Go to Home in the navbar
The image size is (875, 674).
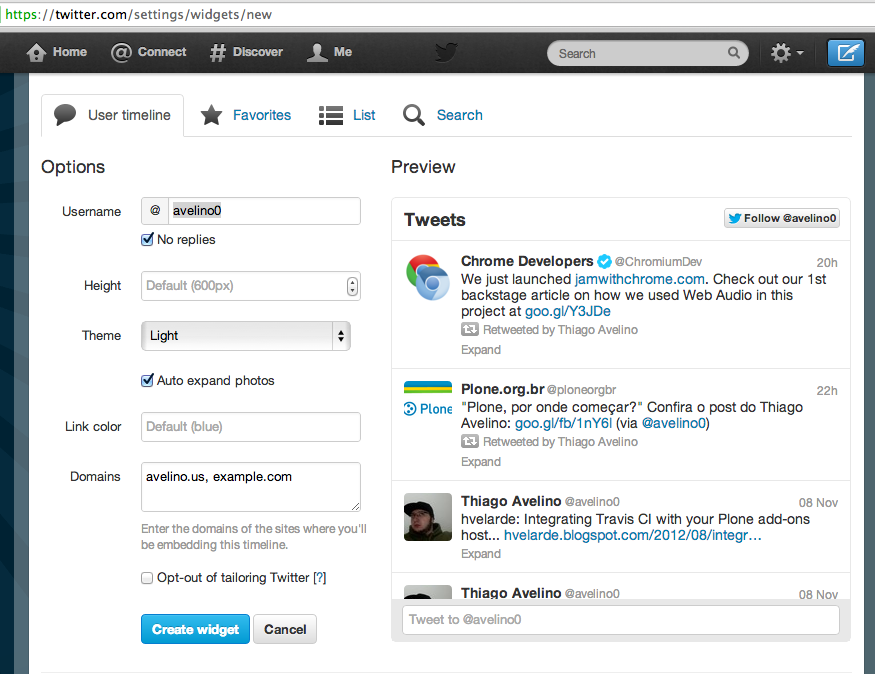[x=56, y=52]
